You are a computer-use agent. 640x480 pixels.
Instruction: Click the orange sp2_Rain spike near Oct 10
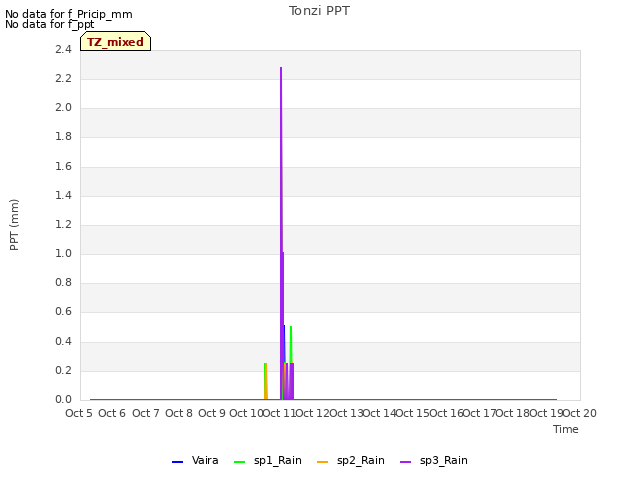click(266, 382)
